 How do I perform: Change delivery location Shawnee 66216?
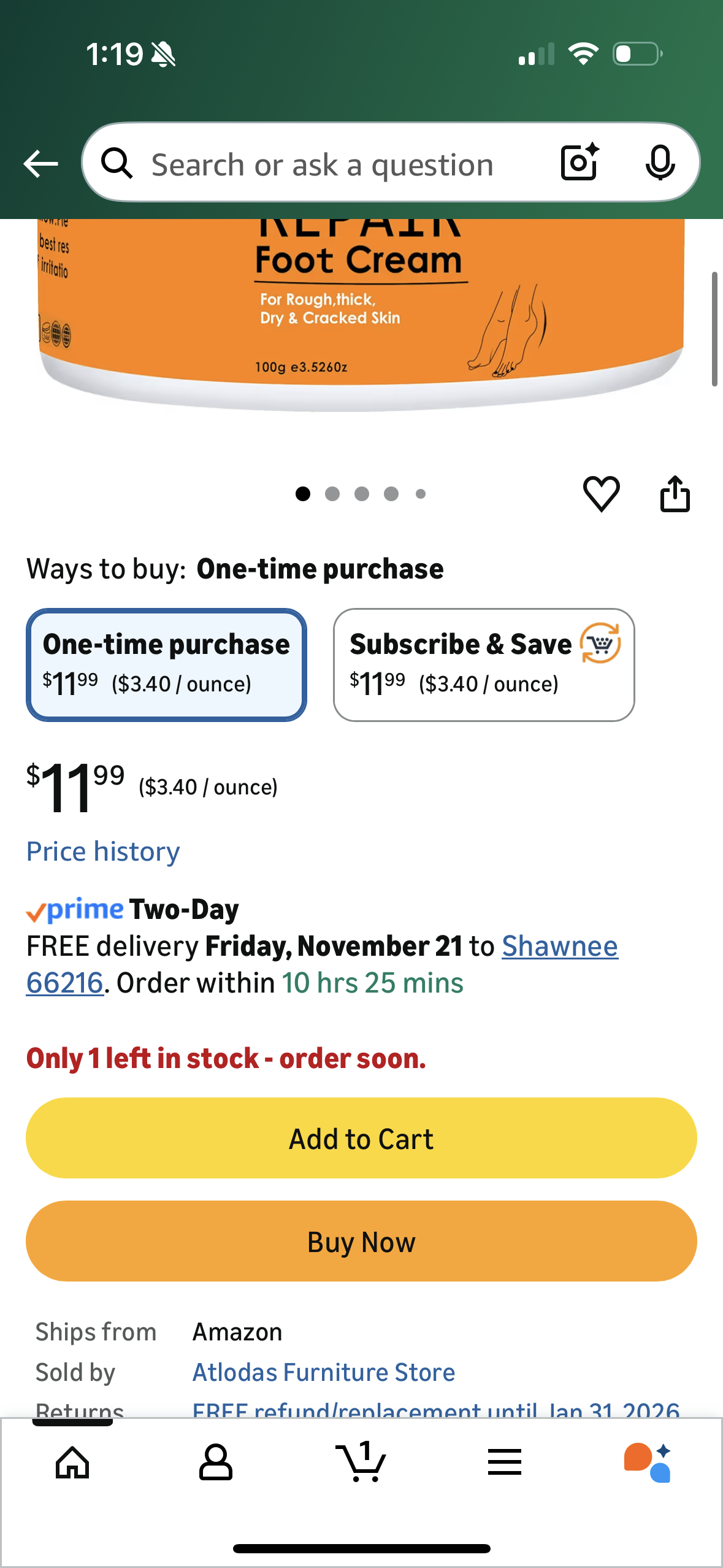559,946
